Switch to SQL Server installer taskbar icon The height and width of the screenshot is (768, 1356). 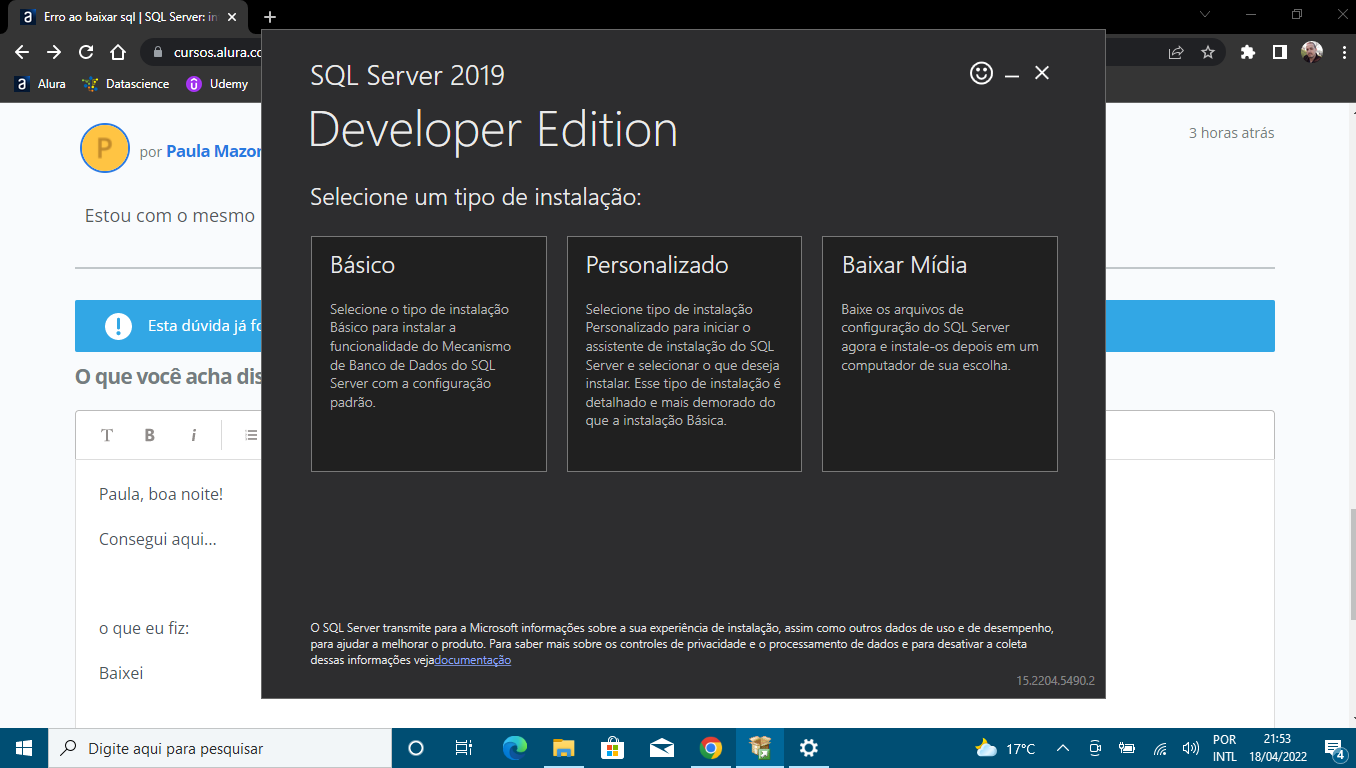click(x=760, y=748)
